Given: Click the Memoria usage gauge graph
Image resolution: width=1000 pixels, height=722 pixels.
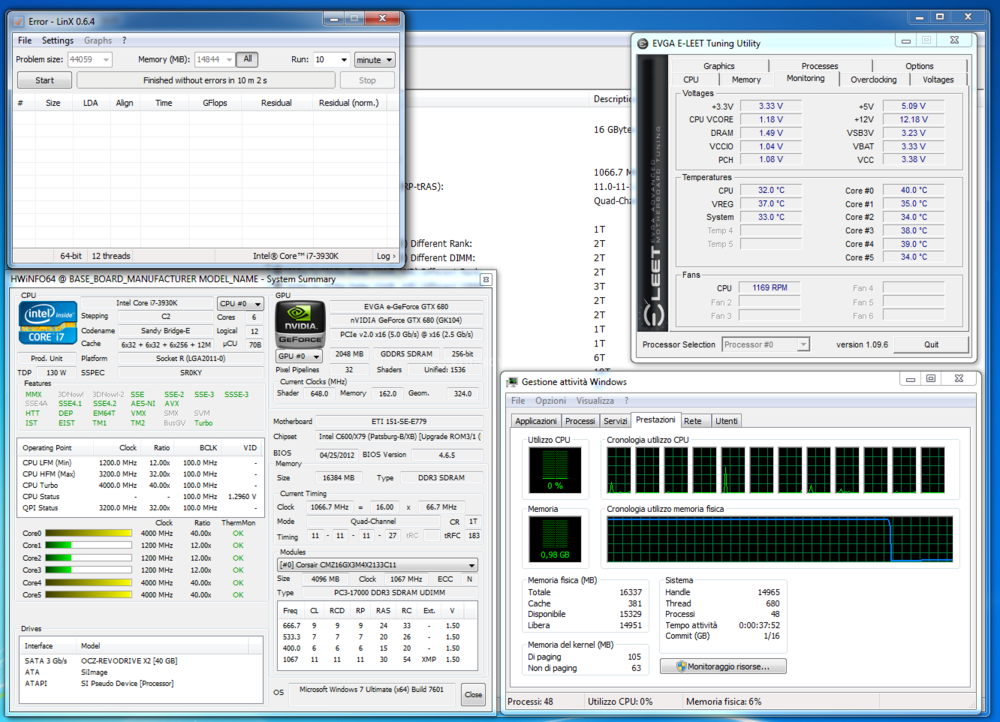Looking at the screenshot, I should 555,540.
